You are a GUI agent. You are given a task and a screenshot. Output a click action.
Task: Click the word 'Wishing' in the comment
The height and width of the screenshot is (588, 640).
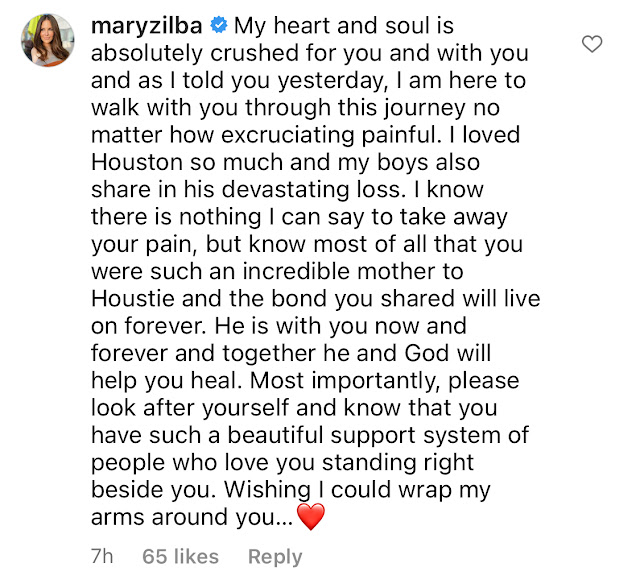pyautogui.click(x=268, y=490)
